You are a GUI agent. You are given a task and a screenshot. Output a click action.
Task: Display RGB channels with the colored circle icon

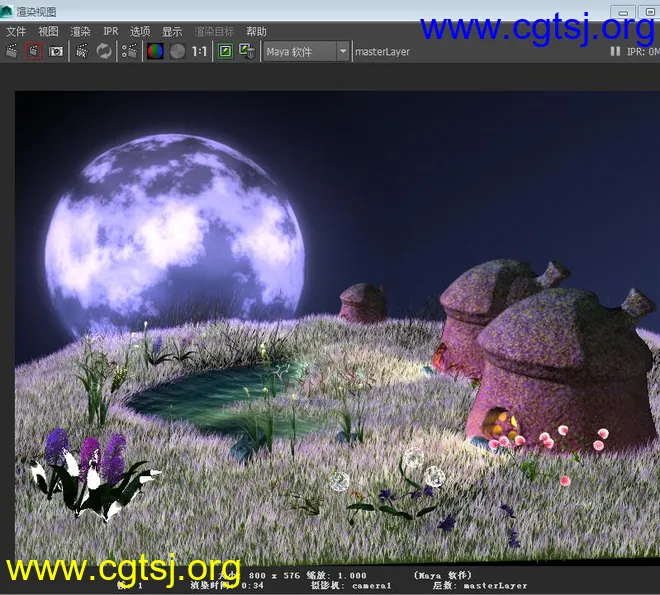[155, 51]
